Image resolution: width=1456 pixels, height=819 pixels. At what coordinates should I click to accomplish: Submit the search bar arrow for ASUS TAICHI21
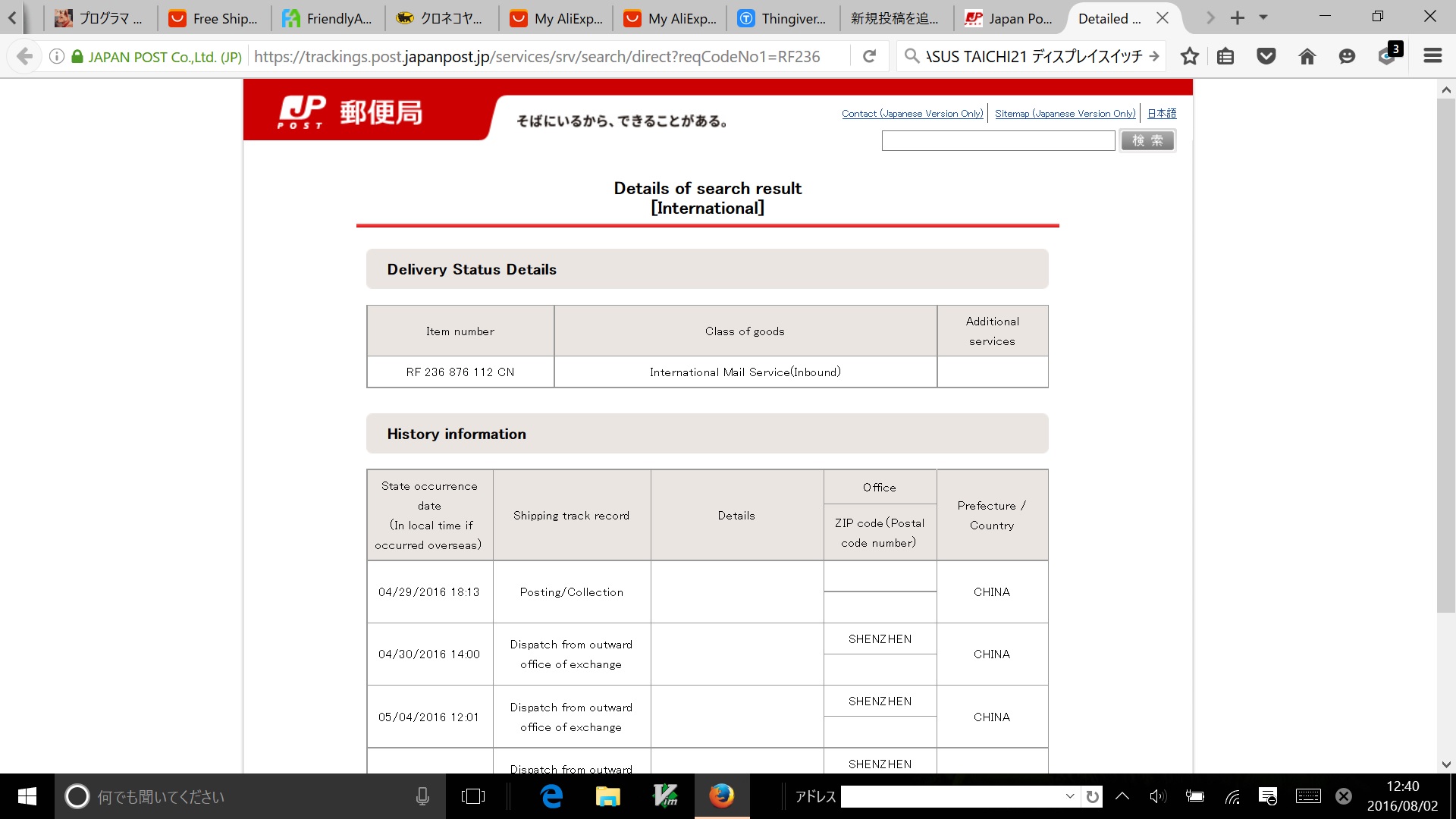[x=1154, y=56]
